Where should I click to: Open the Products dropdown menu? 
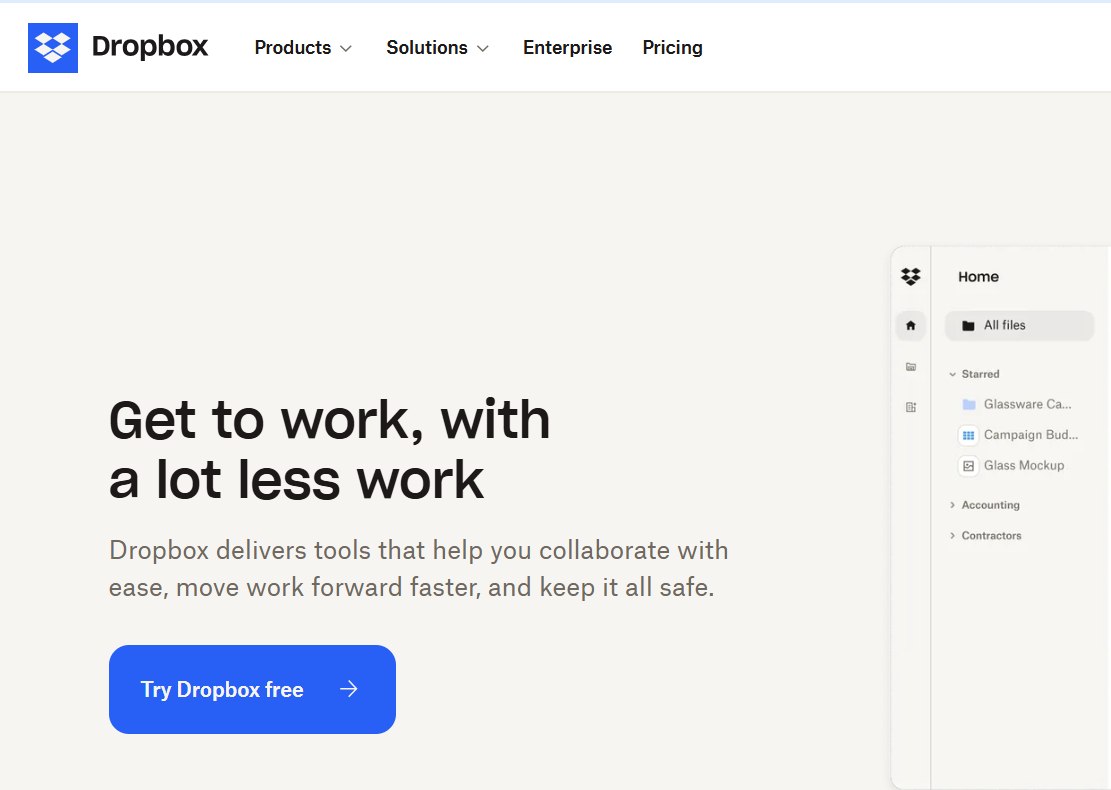(303, 47)
